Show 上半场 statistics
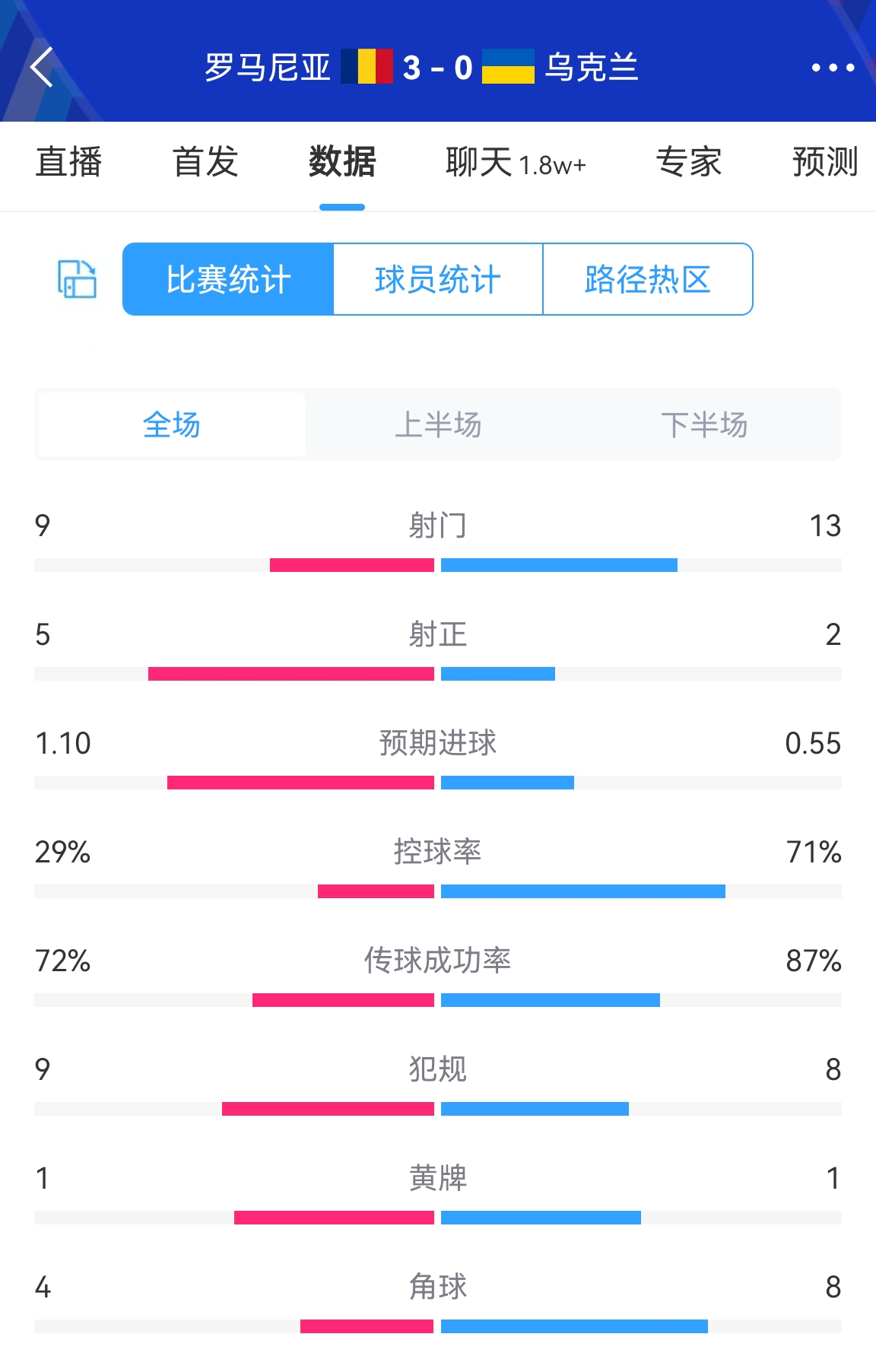 point(438,424)
